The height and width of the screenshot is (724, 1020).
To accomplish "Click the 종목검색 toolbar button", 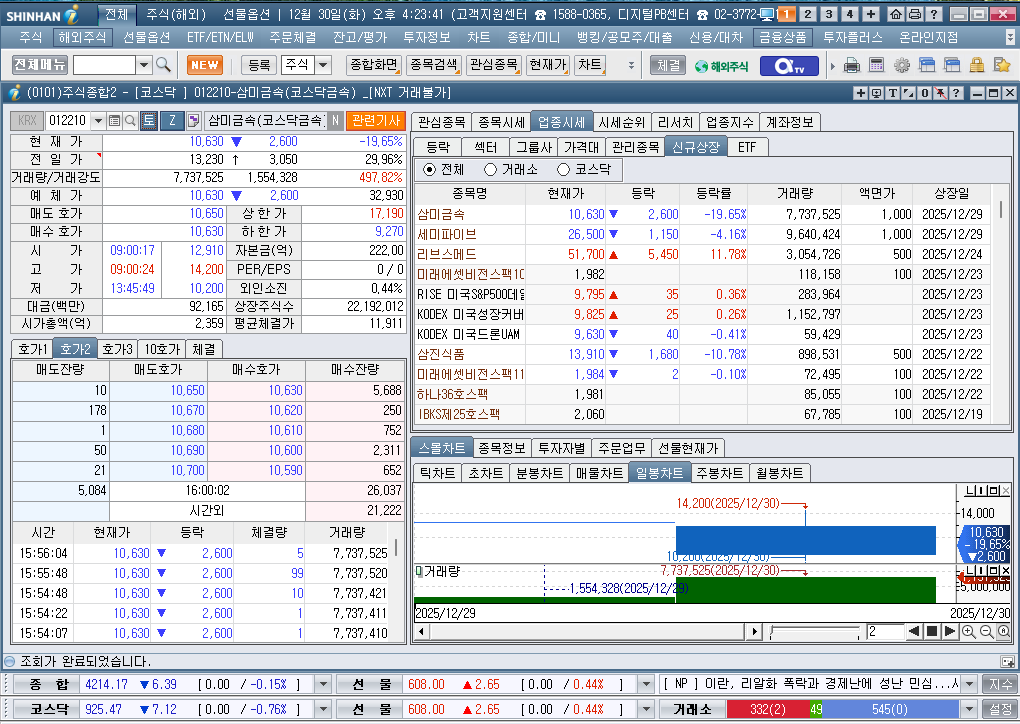I will click(x=435, y=64).
